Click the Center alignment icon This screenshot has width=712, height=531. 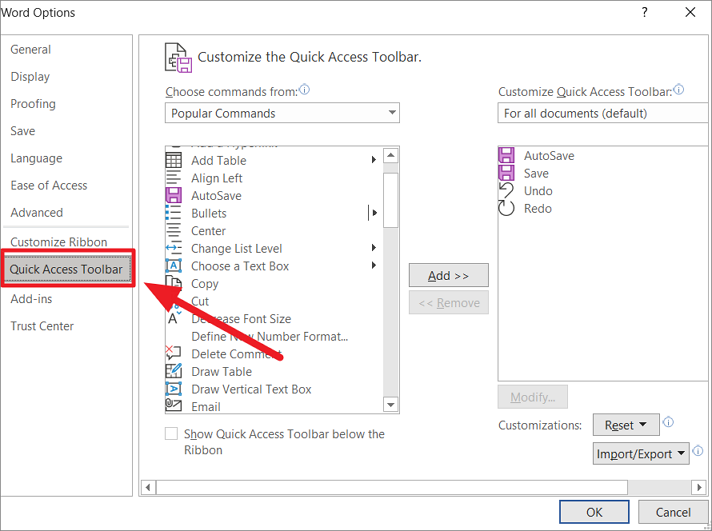(173, 231)
